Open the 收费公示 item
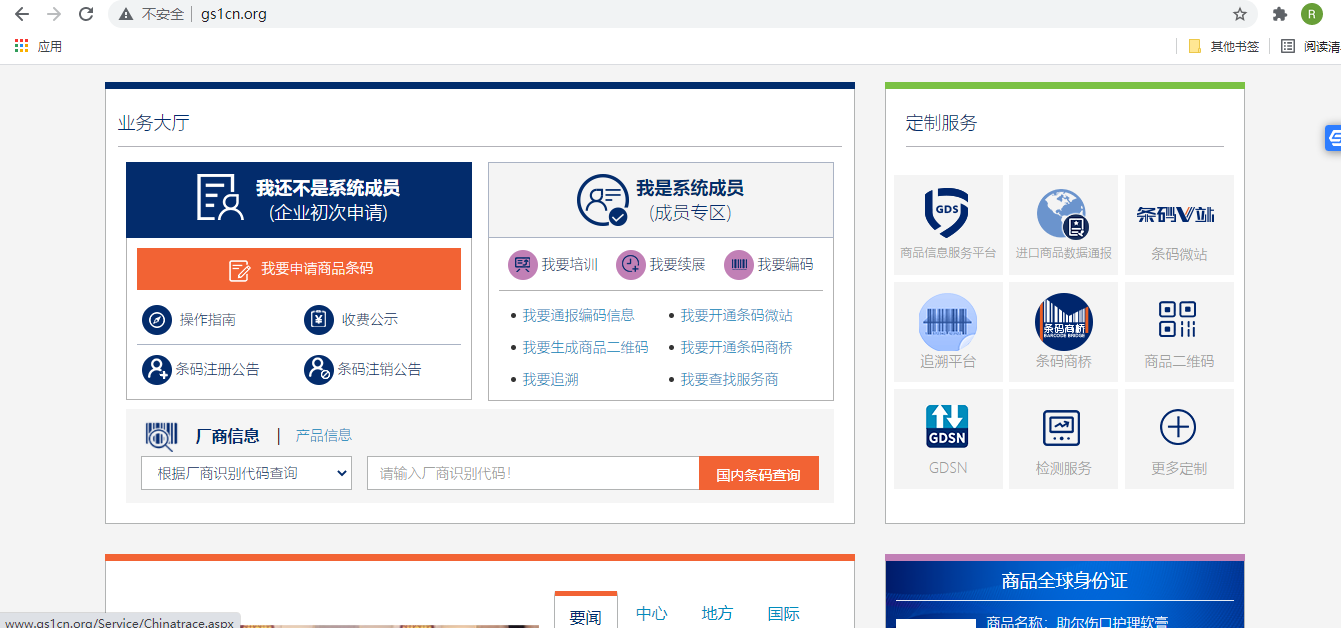Viewport: 1341px width, 628px height. (369, 320)
